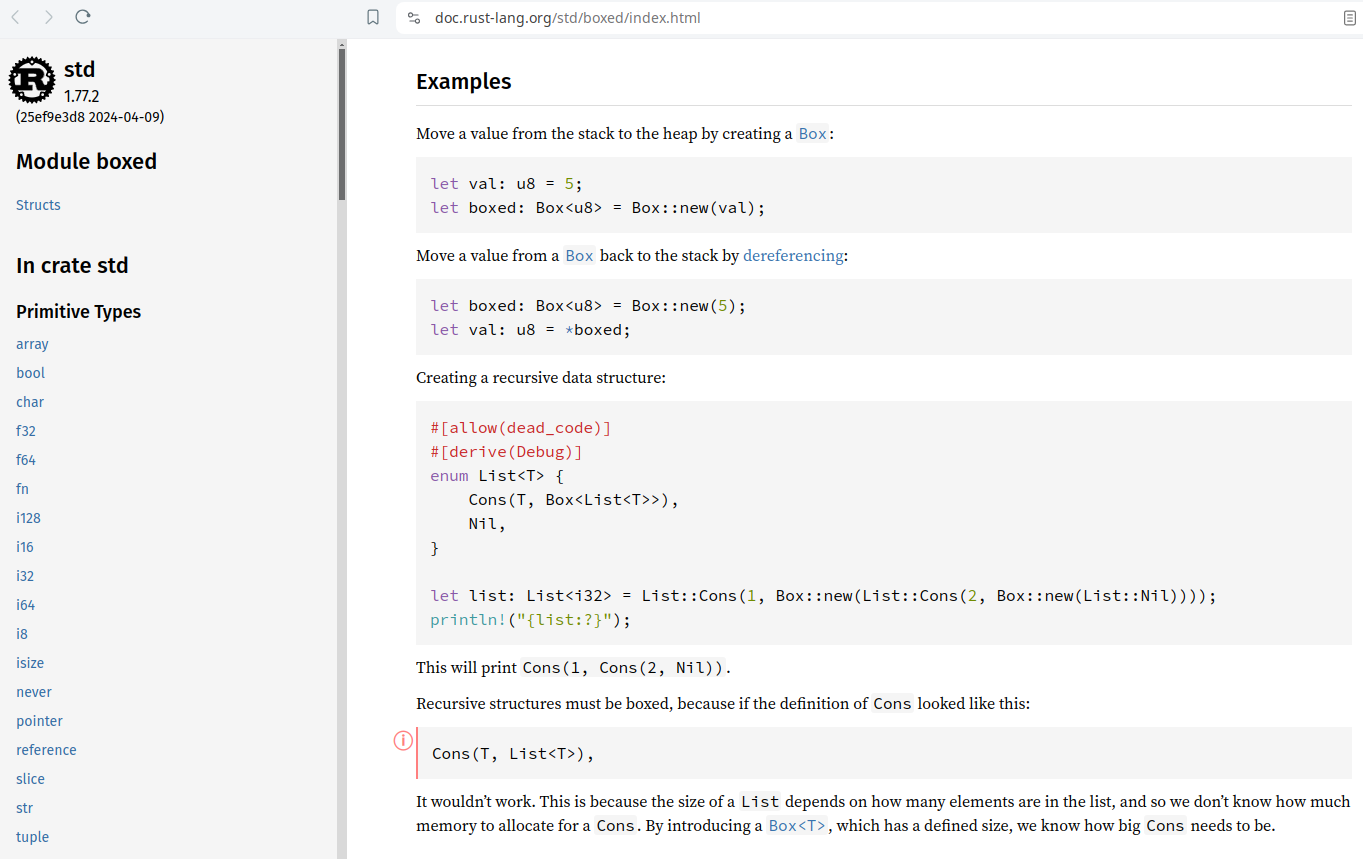Open the Box<T> link in last paragraph
The image size is (1363, 859).
797,826
